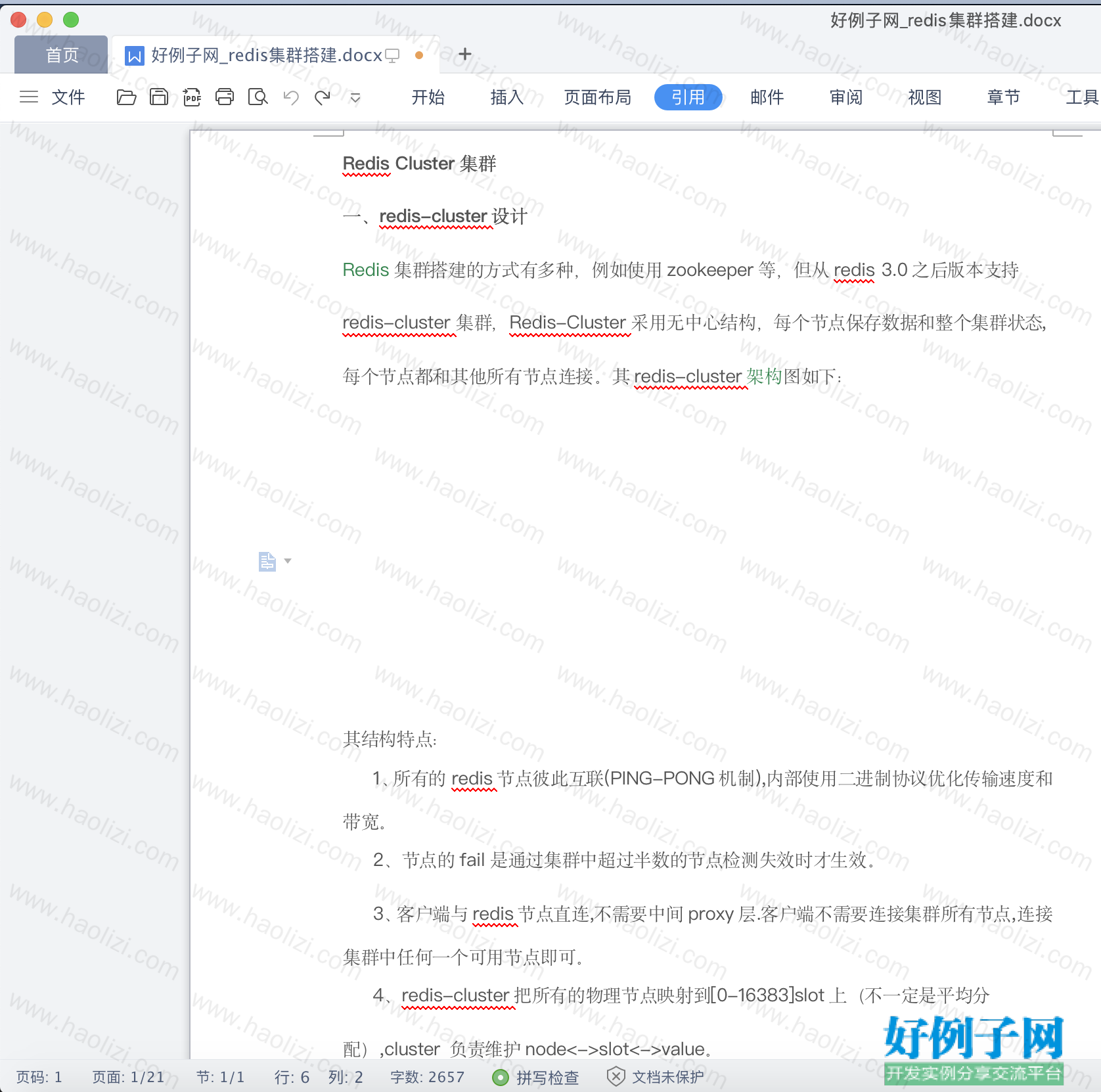Switch to the 审阅 ribbon tab
This screenshot has width=1101, height=1092.
pos(846,97)
